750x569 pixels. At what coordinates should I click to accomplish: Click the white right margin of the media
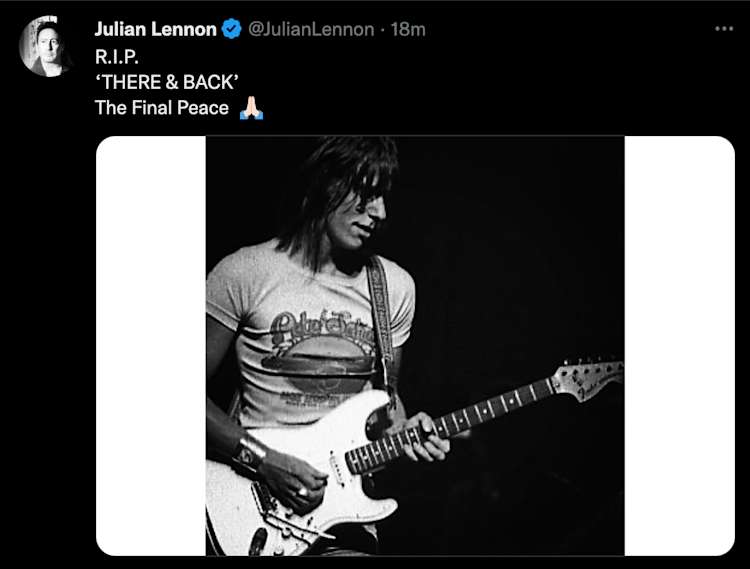click(679, 346)
